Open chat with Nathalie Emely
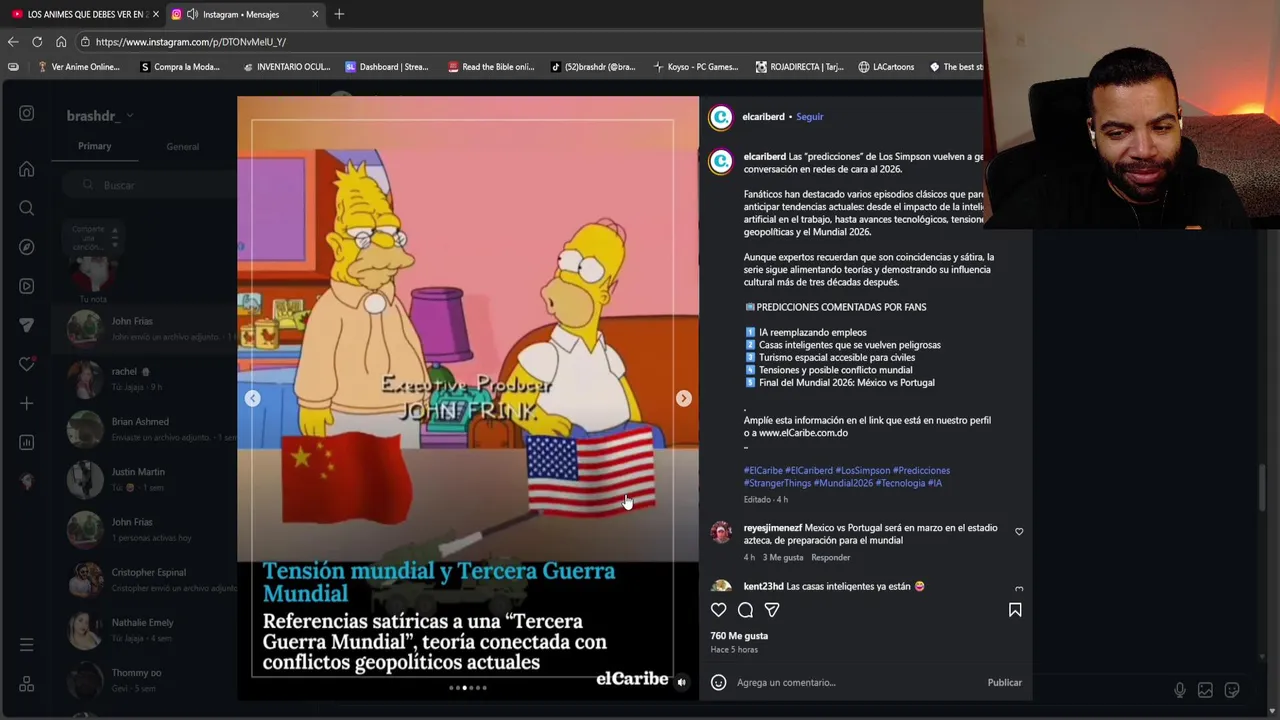Screen dimensions: 1280x720 [145, 630]
